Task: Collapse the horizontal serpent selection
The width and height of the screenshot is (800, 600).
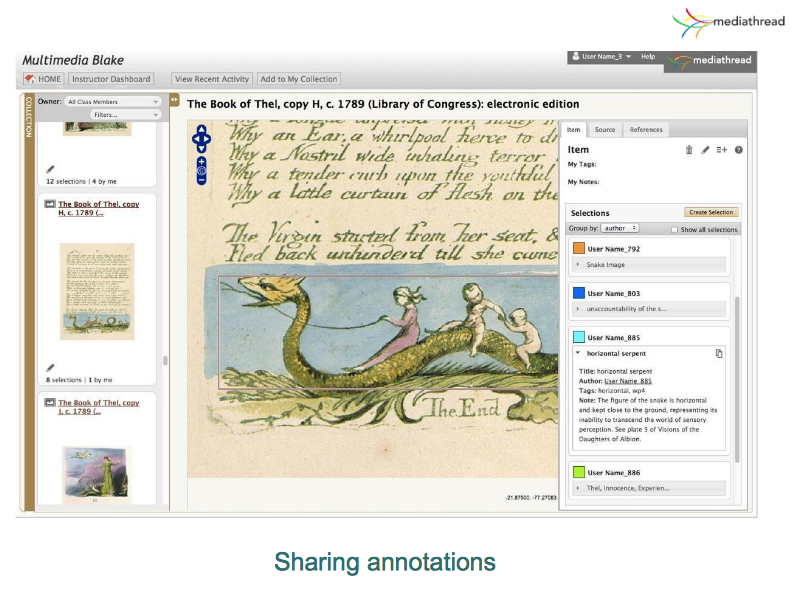Action: coord(578,354)
